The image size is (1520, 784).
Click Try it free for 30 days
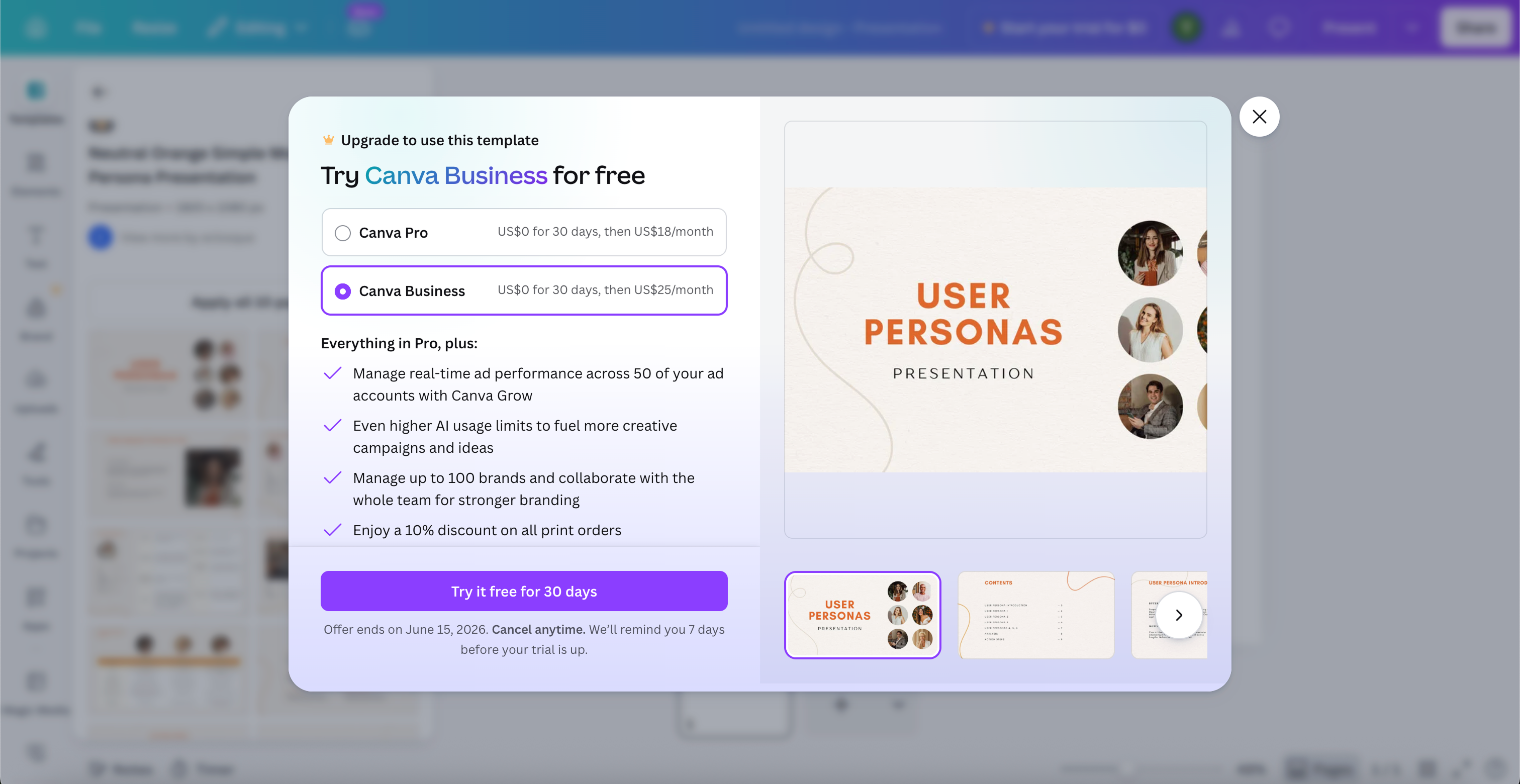[x=524, y=591]
